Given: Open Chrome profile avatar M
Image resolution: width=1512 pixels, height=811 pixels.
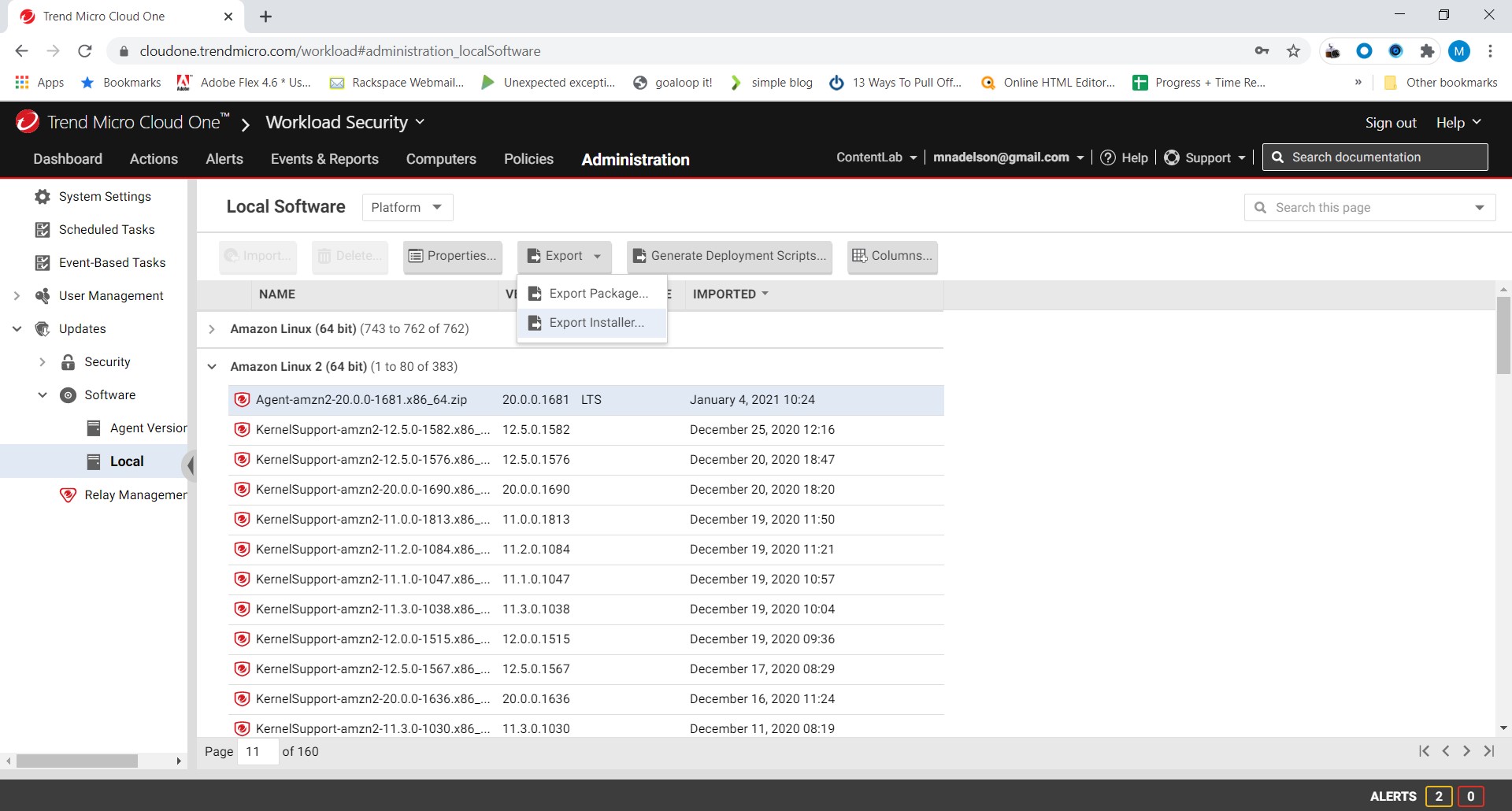Looking at the screenshot, I should click(x=1459, y=51).
